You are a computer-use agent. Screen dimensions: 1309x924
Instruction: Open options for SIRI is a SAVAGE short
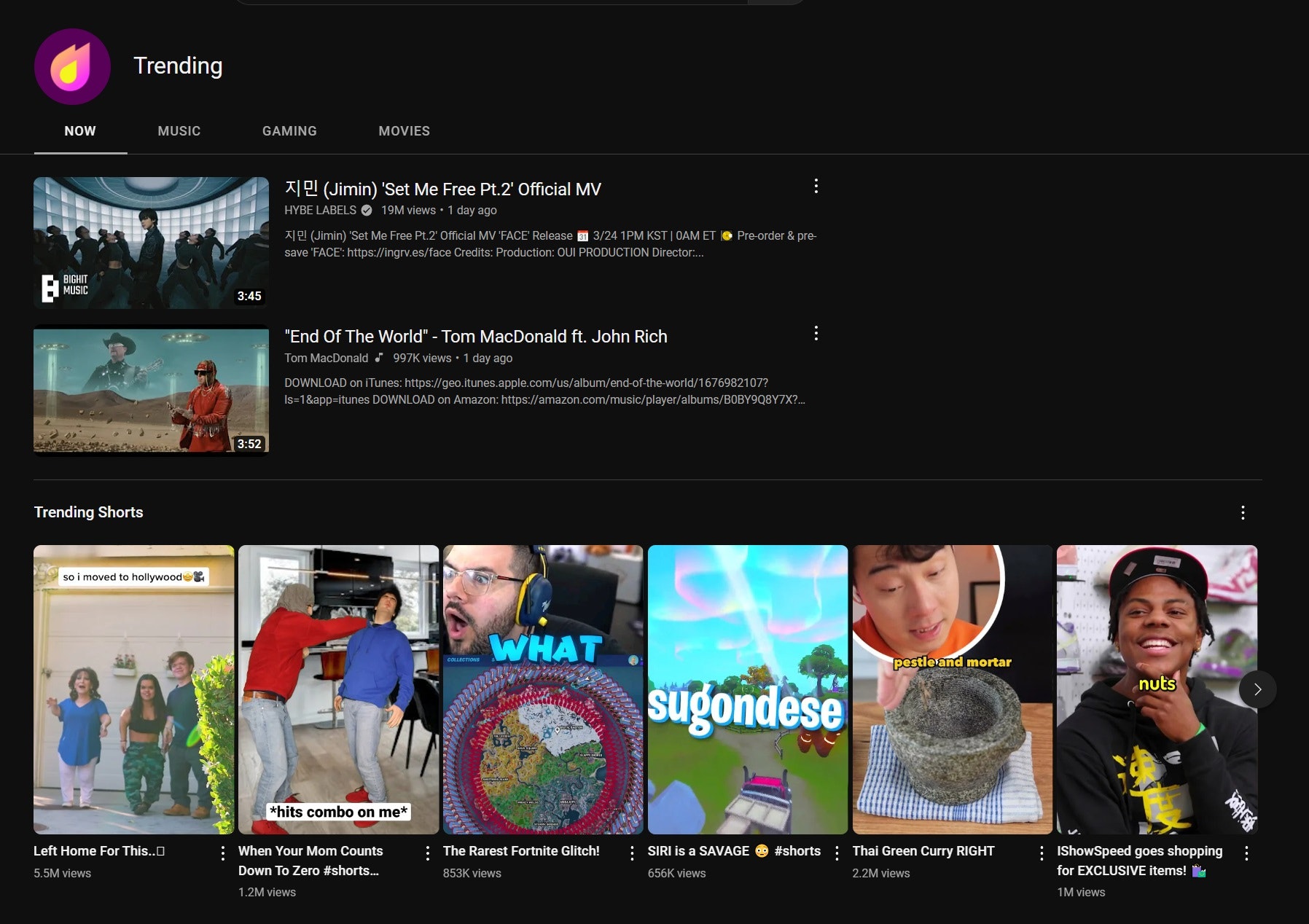(837, 853)
